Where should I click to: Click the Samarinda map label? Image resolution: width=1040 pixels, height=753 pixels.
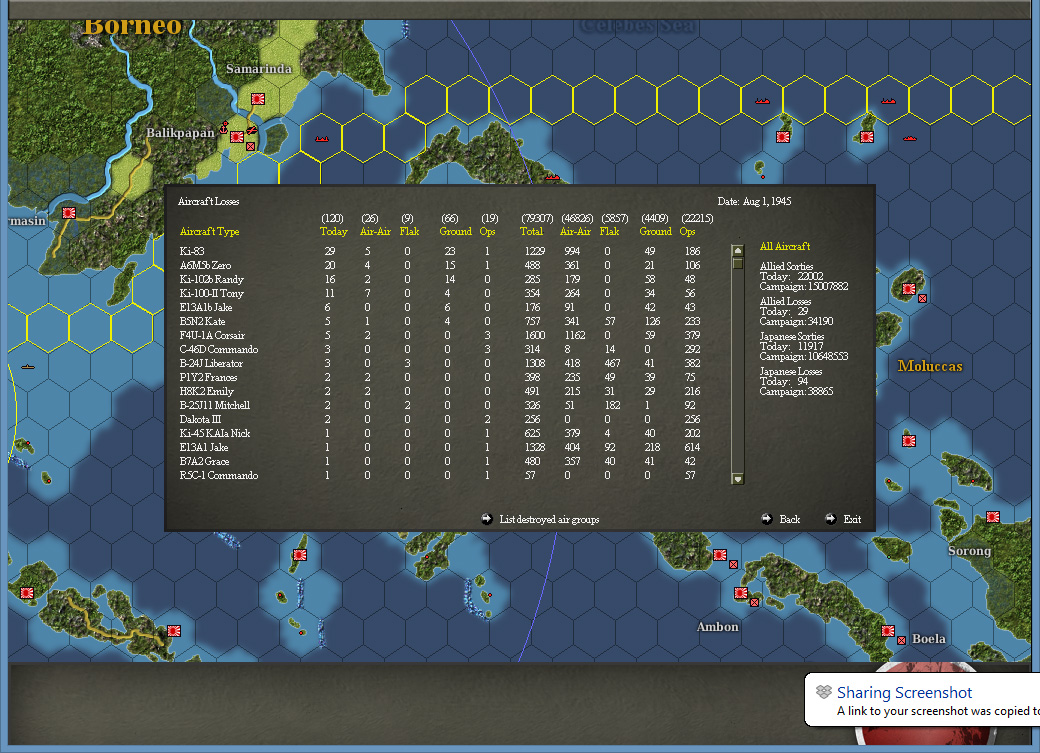259,69
